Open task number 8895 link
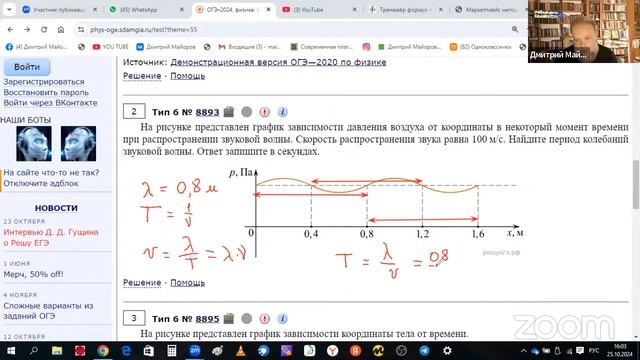 point(207,318)
